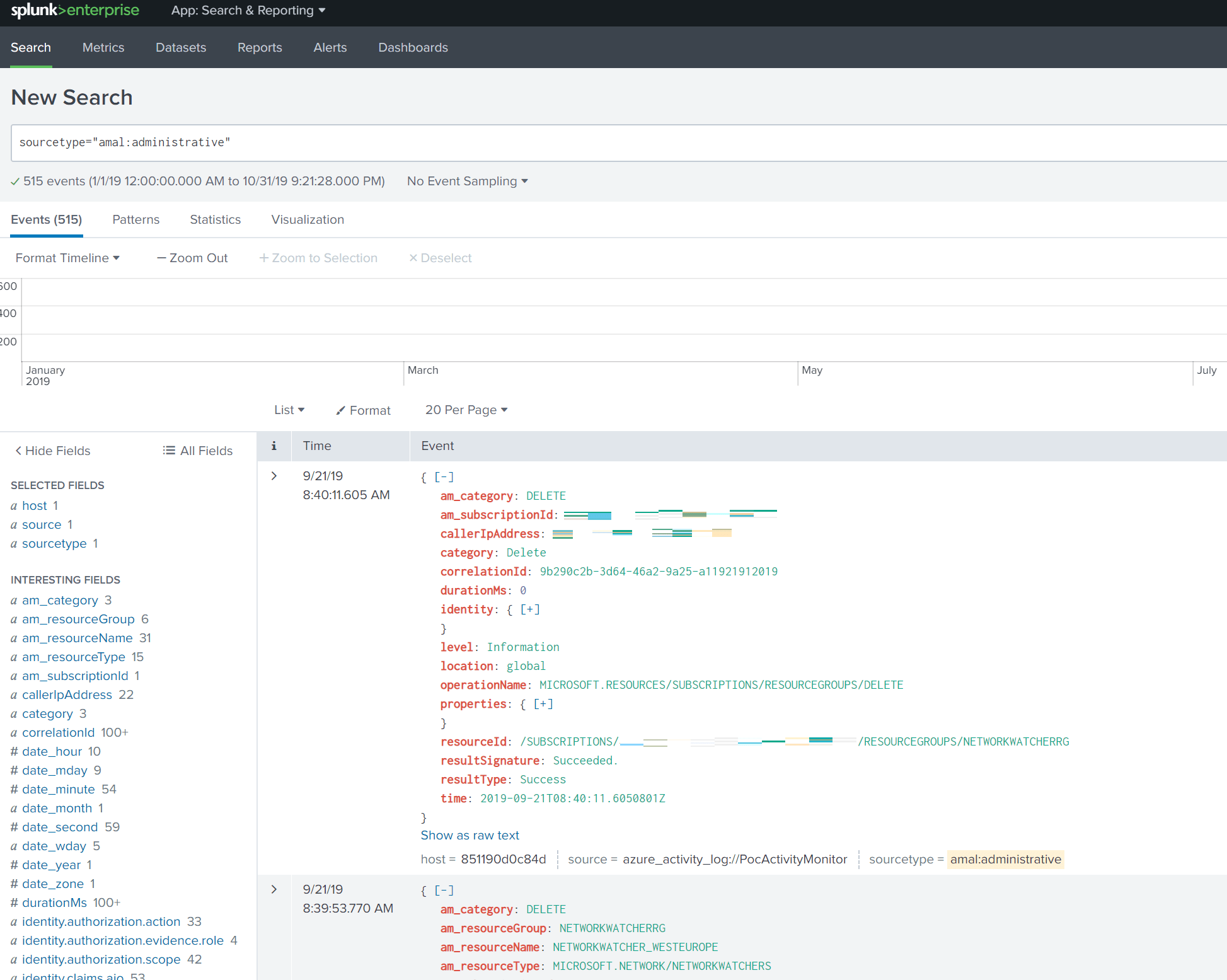The image size is (1227, 980).
Task: Click the level value Information
Action: [x=523, y=647]
